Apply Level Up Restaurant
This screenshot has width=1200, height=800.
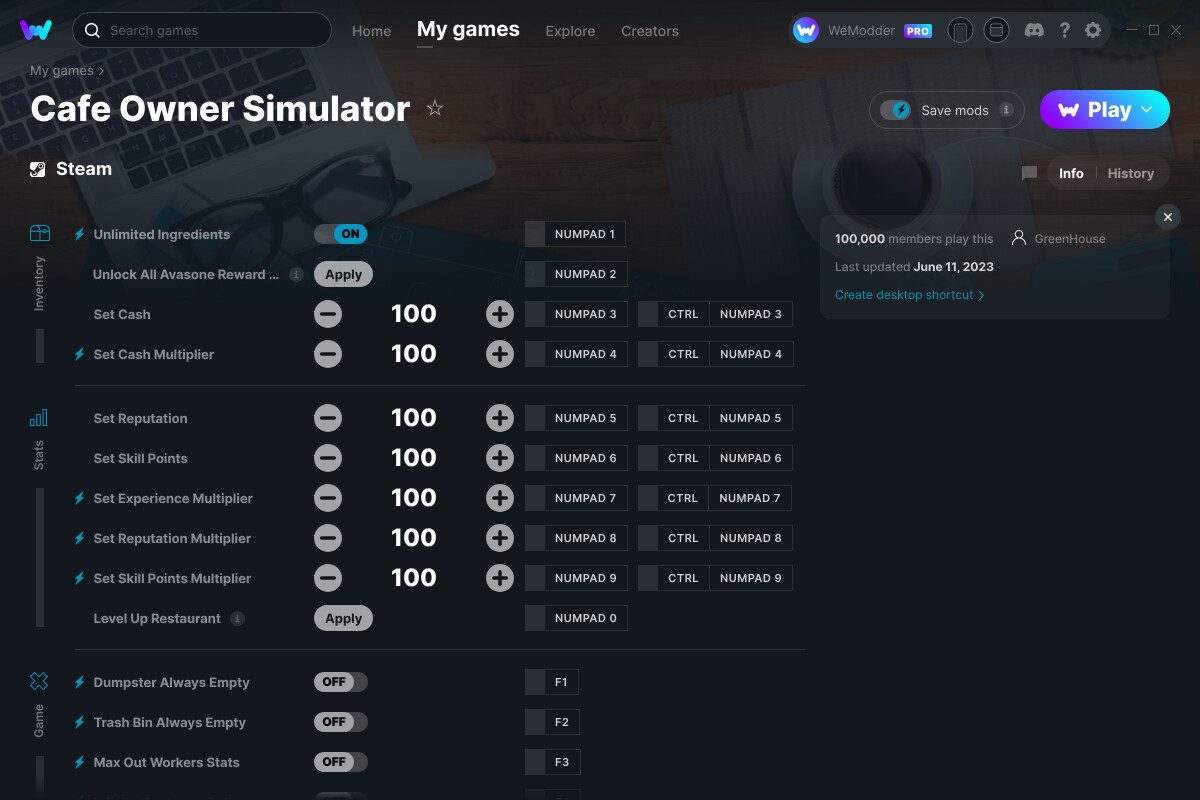pyautogui.click(x=343, y=618)
